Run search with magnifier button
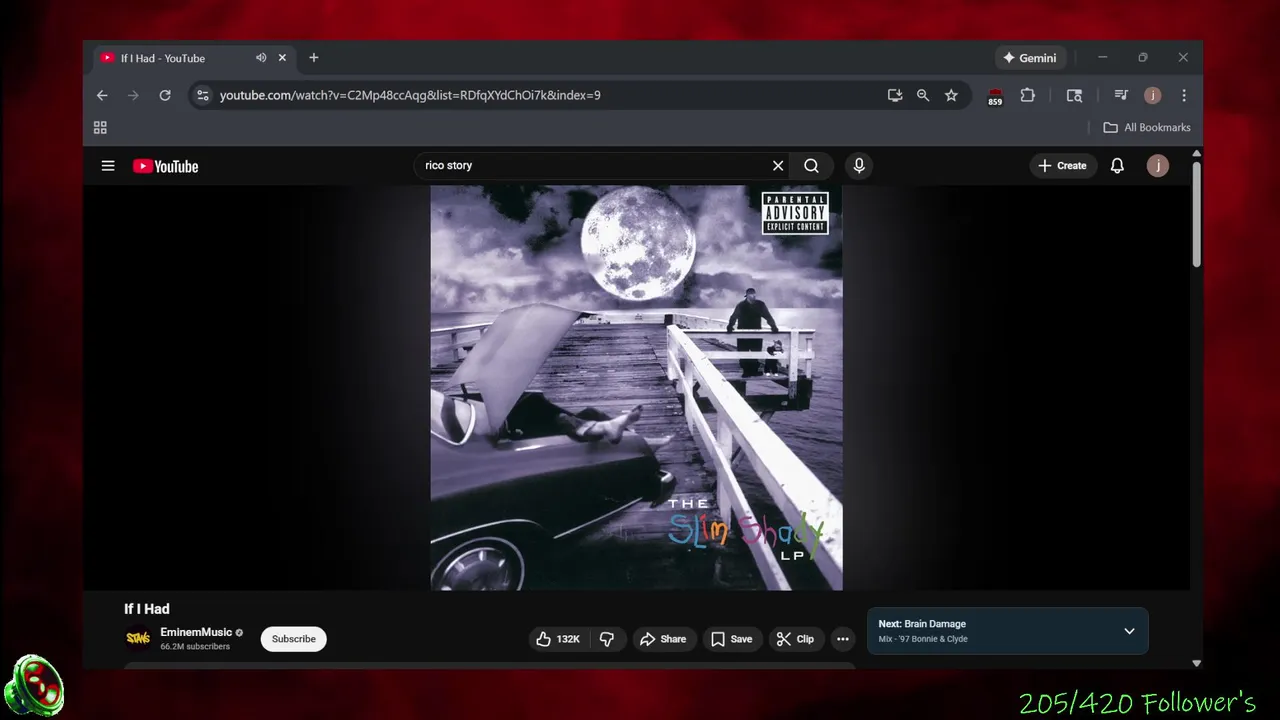 [811, 166]
